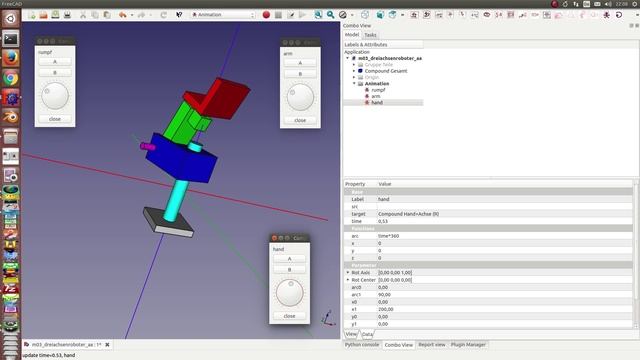The image size is (640, 360).
Task: Open the Report view tab
Action: [431, 345]
